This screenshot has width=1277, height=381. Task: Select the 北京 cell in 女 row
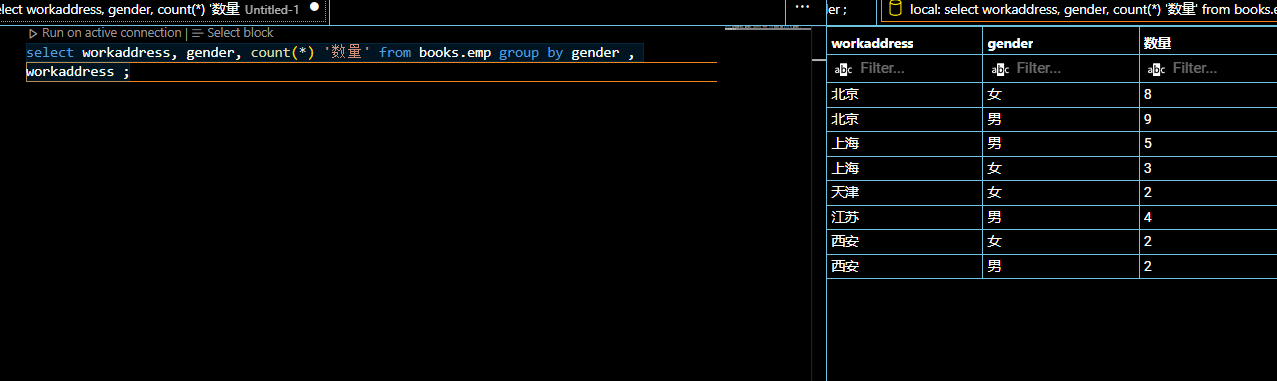tap(904, 94)
